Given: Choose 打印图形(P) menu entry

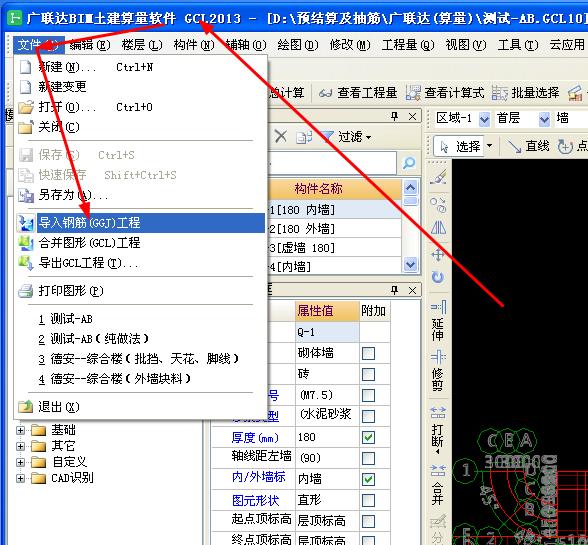Looking at the screenshot, I should point(141,291).
